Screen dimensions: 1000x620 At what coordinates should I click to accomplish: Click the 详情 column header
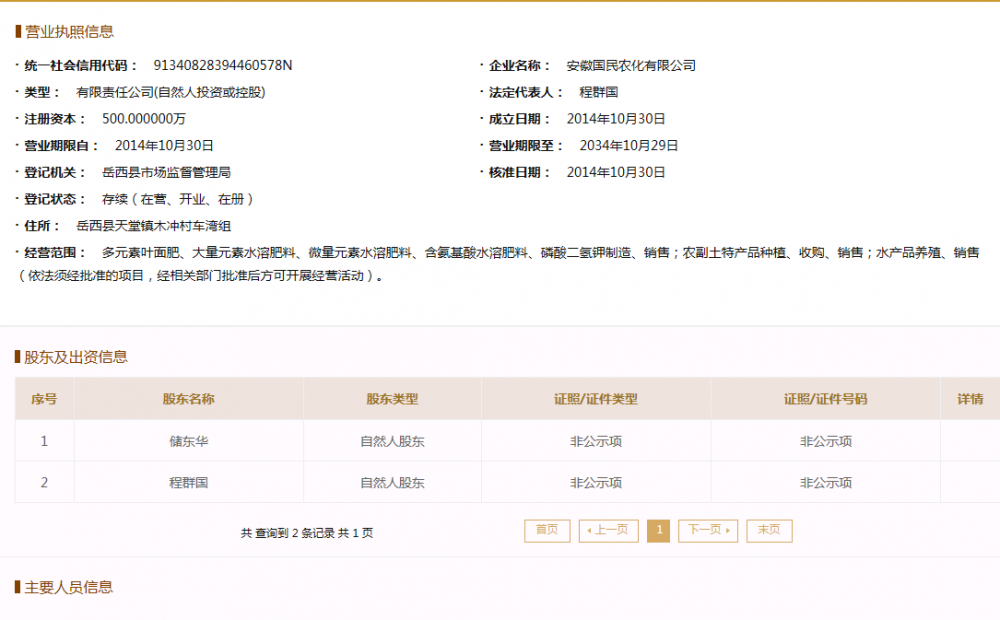tap(970, 399)
